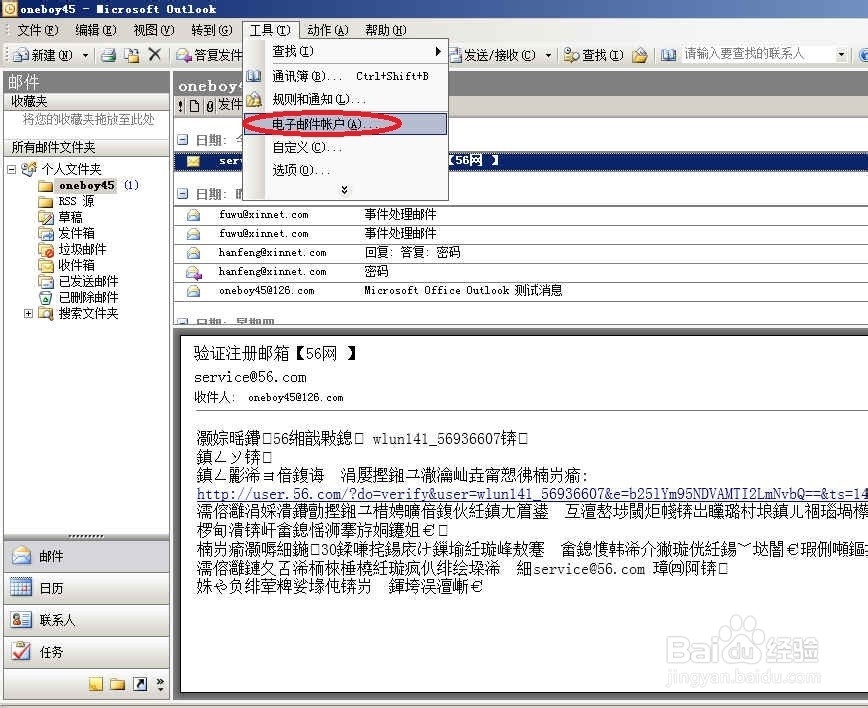Collapse the first 日期 group

click(182, 140)
